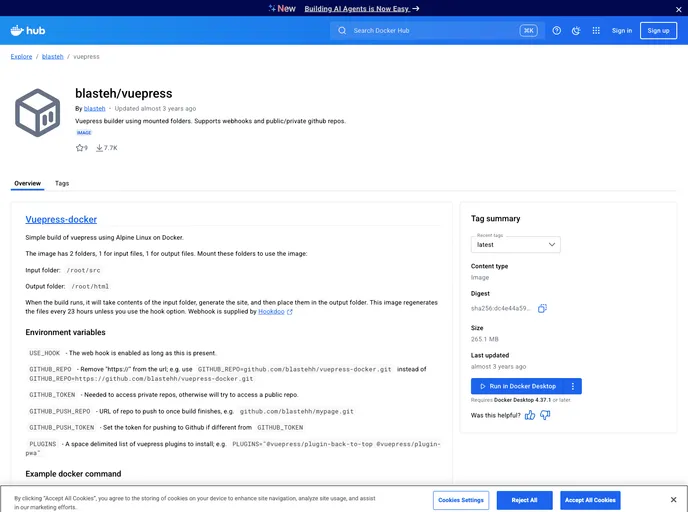Viewport: 688px width, 512px height.
Task: Copy the sha256 digest with copy icon
Action: pyautogui.click(x=542, y=308)
